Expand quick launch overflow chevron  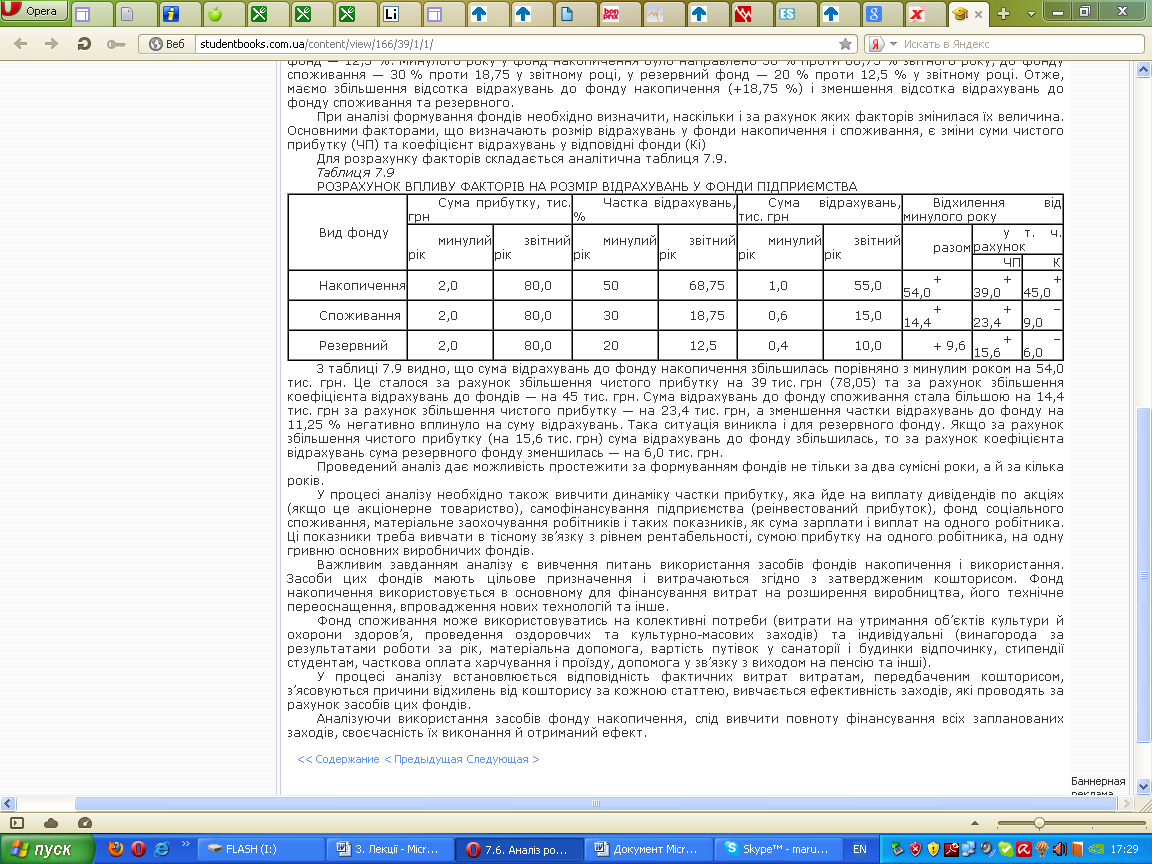point(185,845)
